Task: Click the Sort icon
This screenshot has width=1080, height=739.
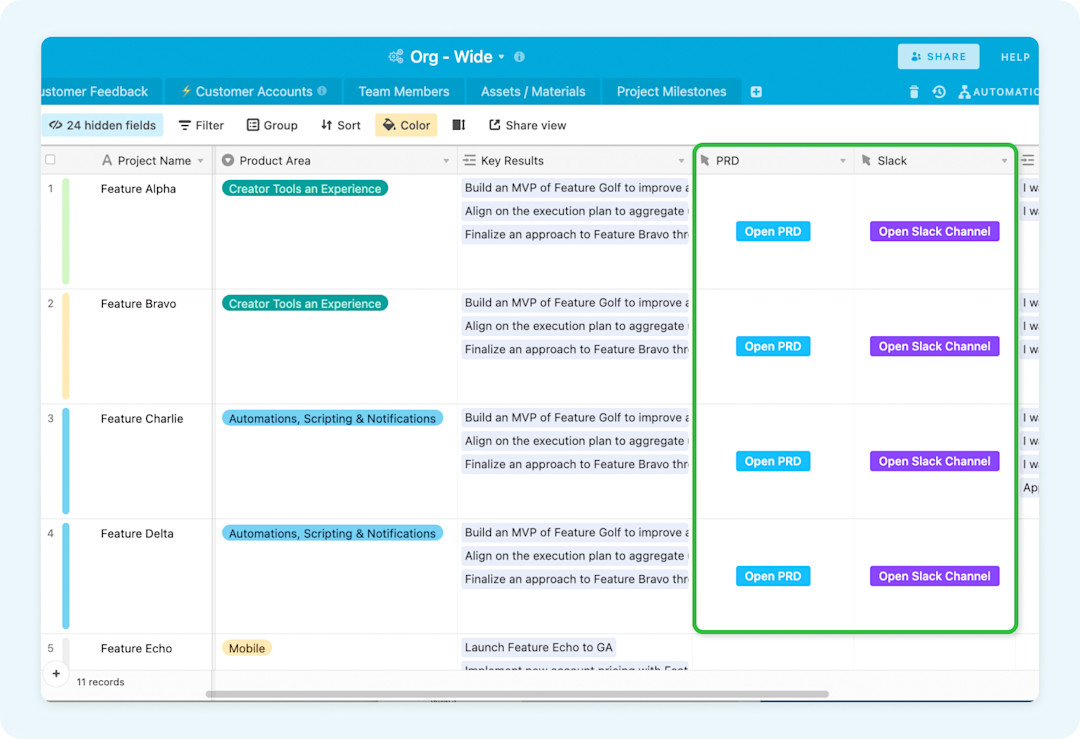Action: point(324,125)
